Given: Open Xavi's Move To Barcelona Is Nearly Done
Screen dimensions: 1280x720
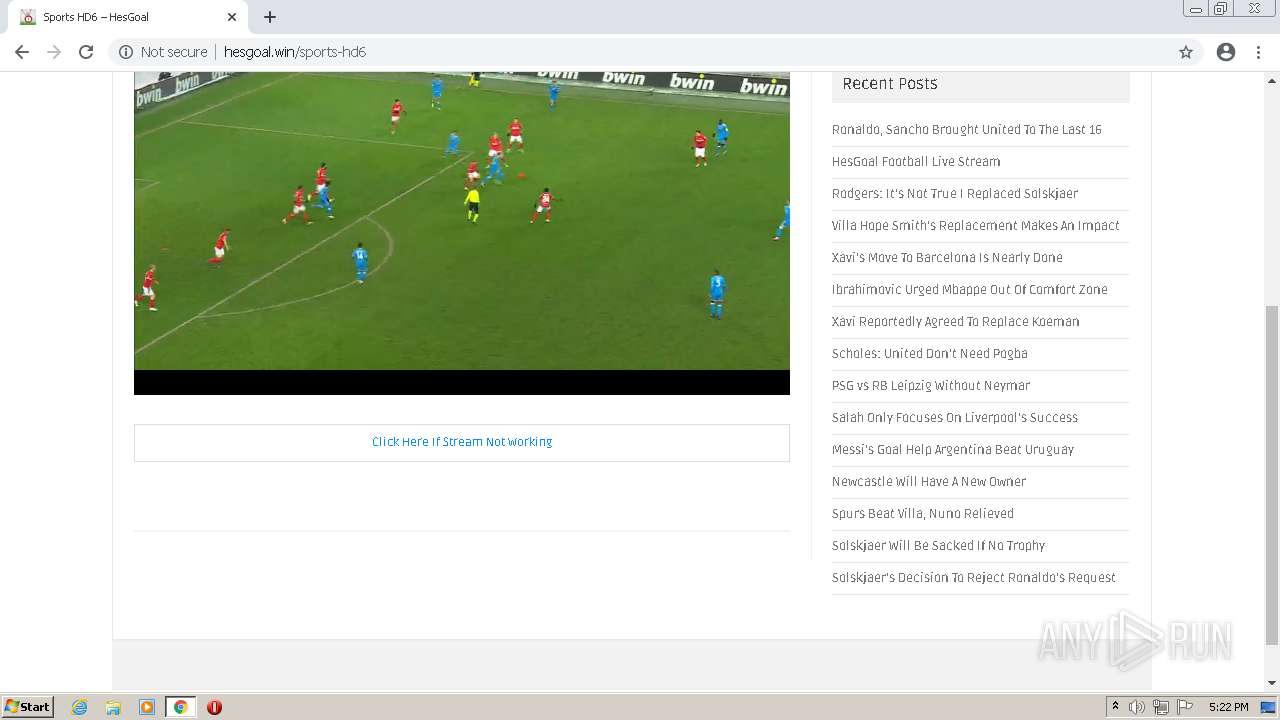Looking at the screenshot, I should [x=947, y=258].
